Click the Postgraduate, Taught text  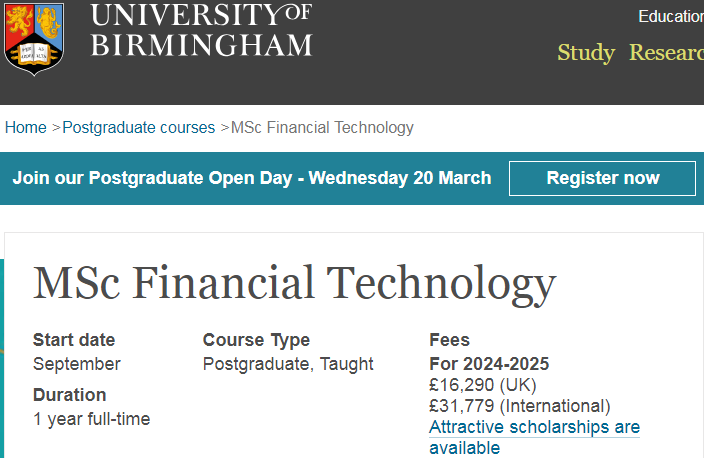tap(288, 364)
